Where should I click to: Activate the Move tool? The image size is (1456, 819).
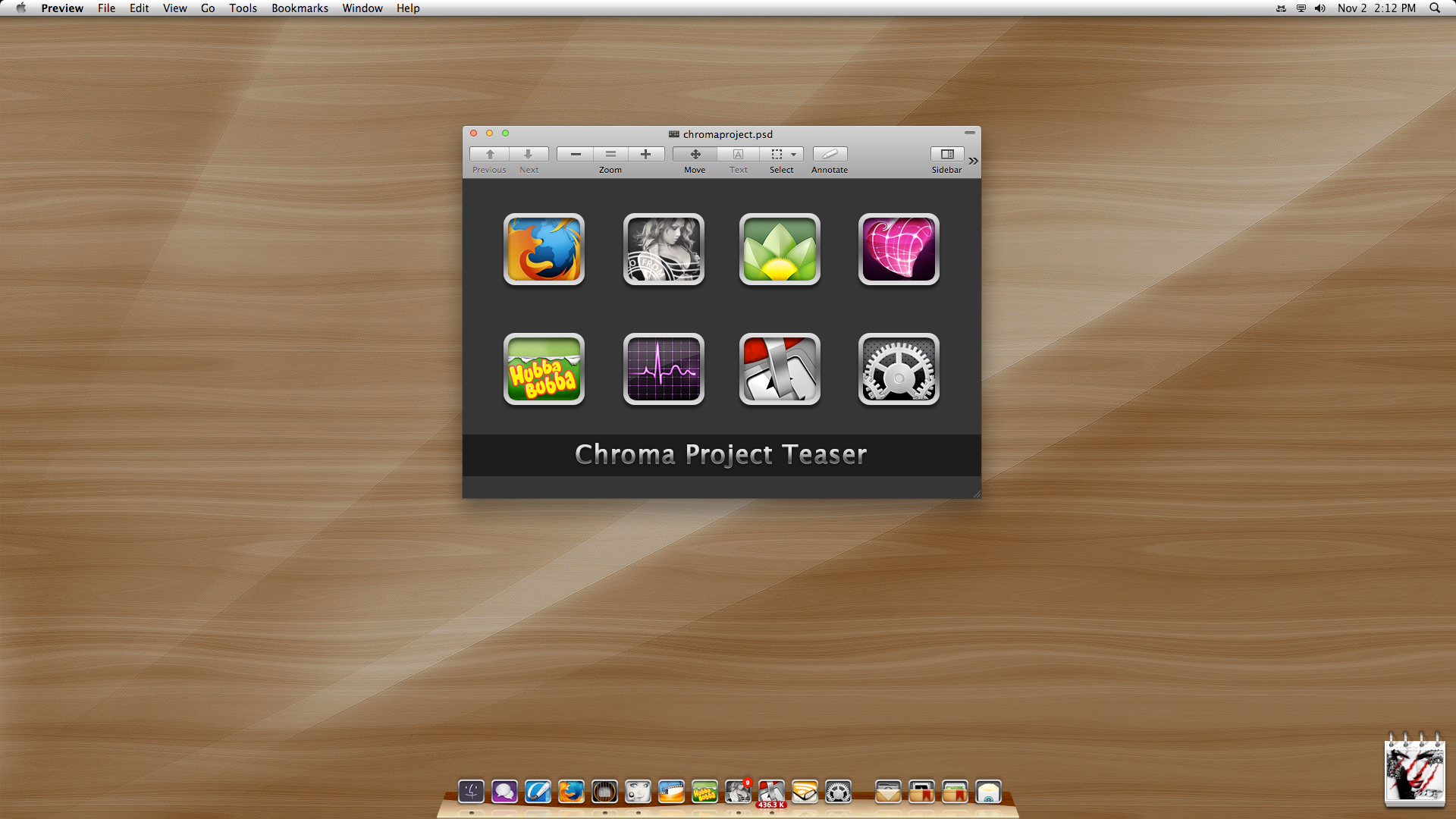click(695, 154)
